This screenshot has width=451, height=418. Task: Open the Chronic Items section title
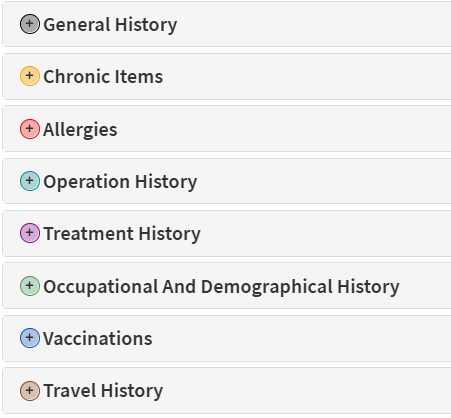[103, 77]
